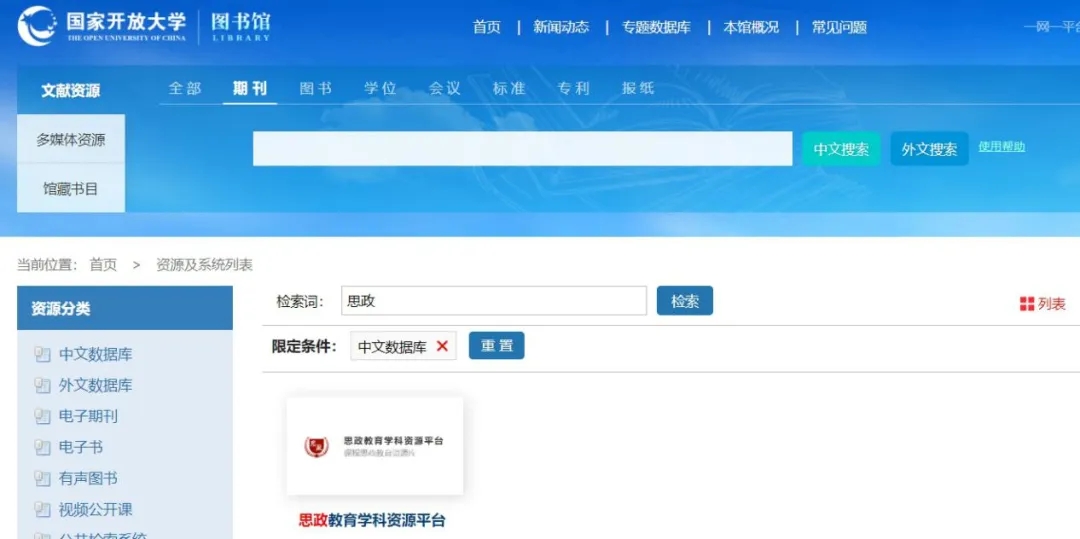
Task: Click the 检索词 input containing 思政
Action: [494, 301]
